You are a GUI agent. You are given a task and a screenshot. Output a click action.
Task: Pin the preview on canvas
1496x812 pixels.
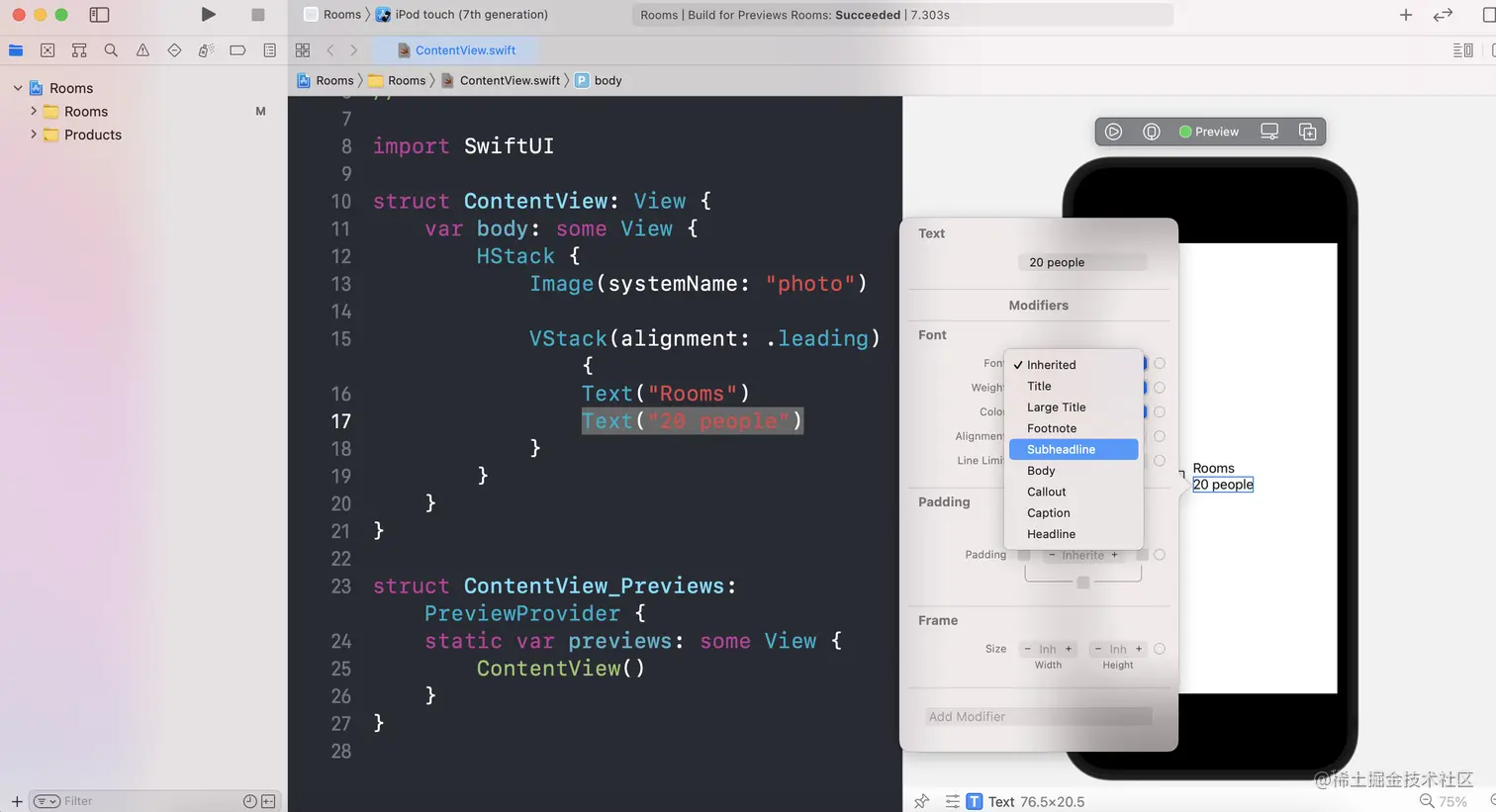[x=921, y=801]
